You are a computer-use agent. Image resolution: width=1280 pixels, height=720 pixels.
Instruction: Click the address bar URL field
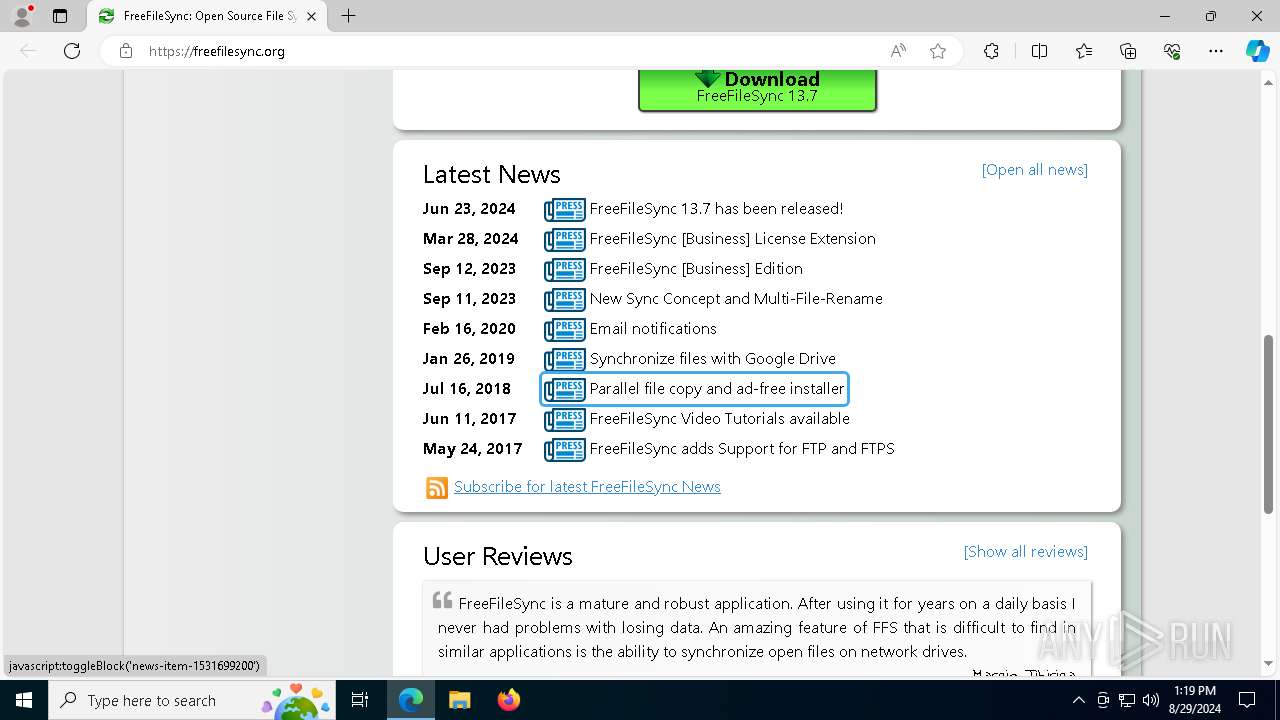[x=510, y=51]
